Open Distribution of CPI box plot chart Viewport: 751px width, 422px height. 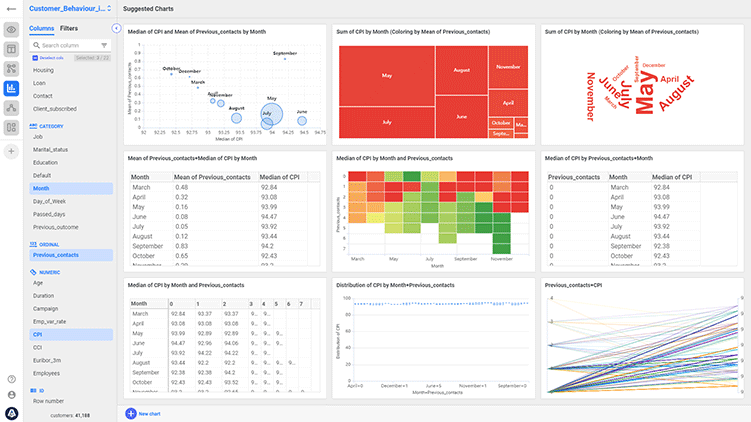coord(433,338)
